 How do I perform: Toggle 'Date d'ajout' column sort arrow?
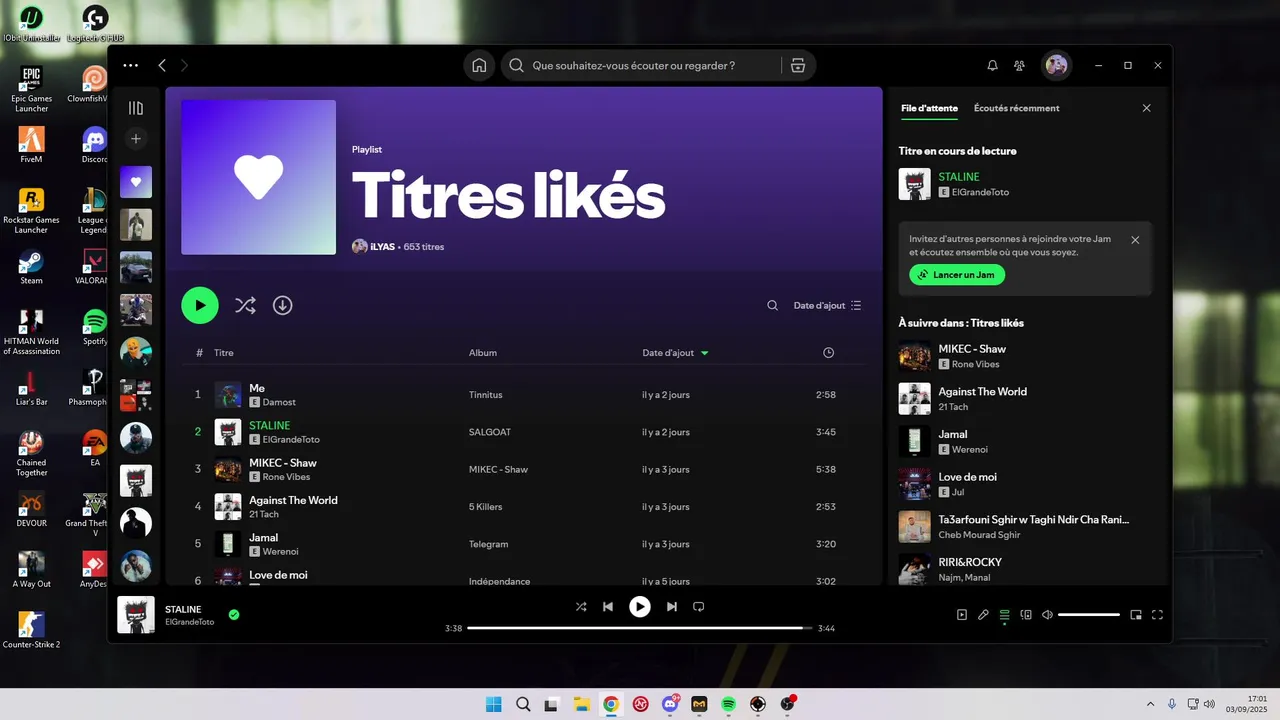coord(705,353)
